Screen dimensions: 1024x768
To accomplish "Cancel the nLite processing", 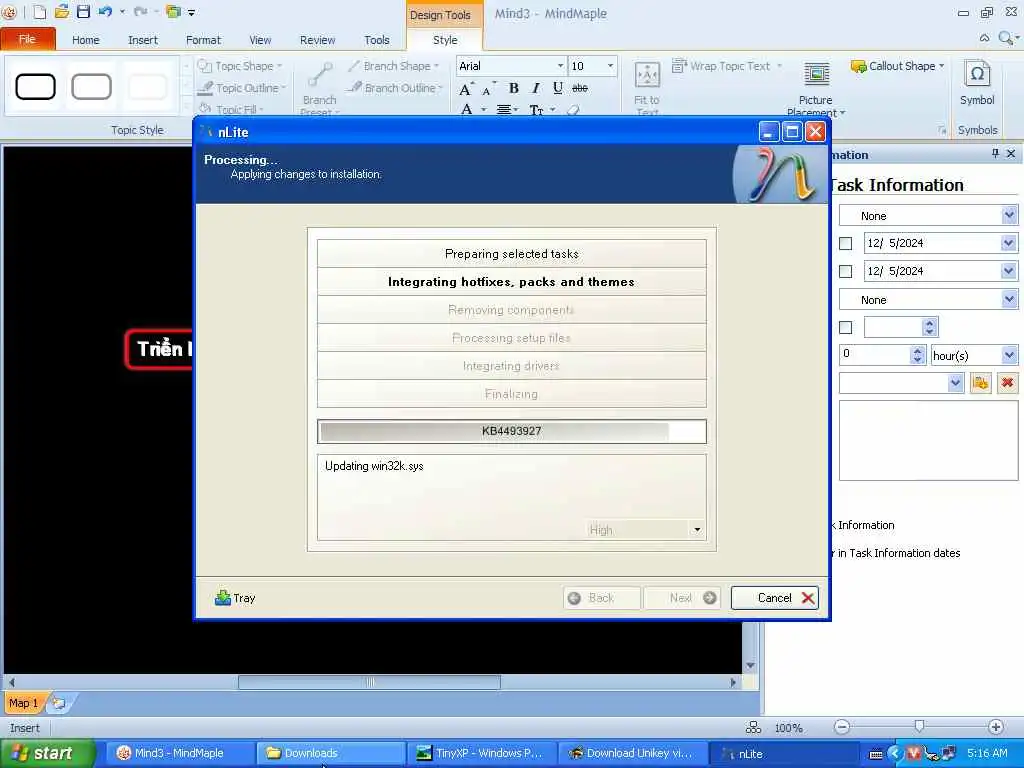I will point(775,598).
